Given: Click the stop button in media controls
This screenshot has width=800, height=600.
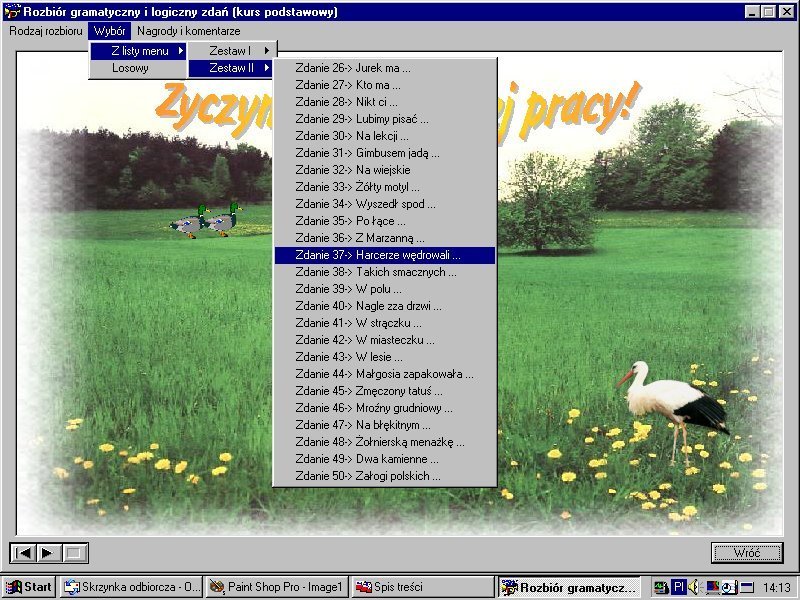Looking at the screenshot, I should 75,552.
